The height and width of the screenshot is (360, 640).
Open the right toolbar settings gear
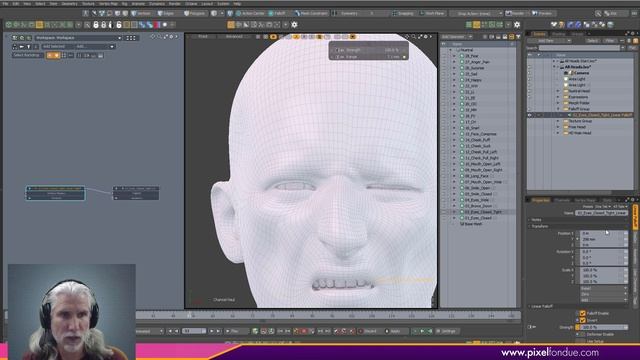[517, 25]
